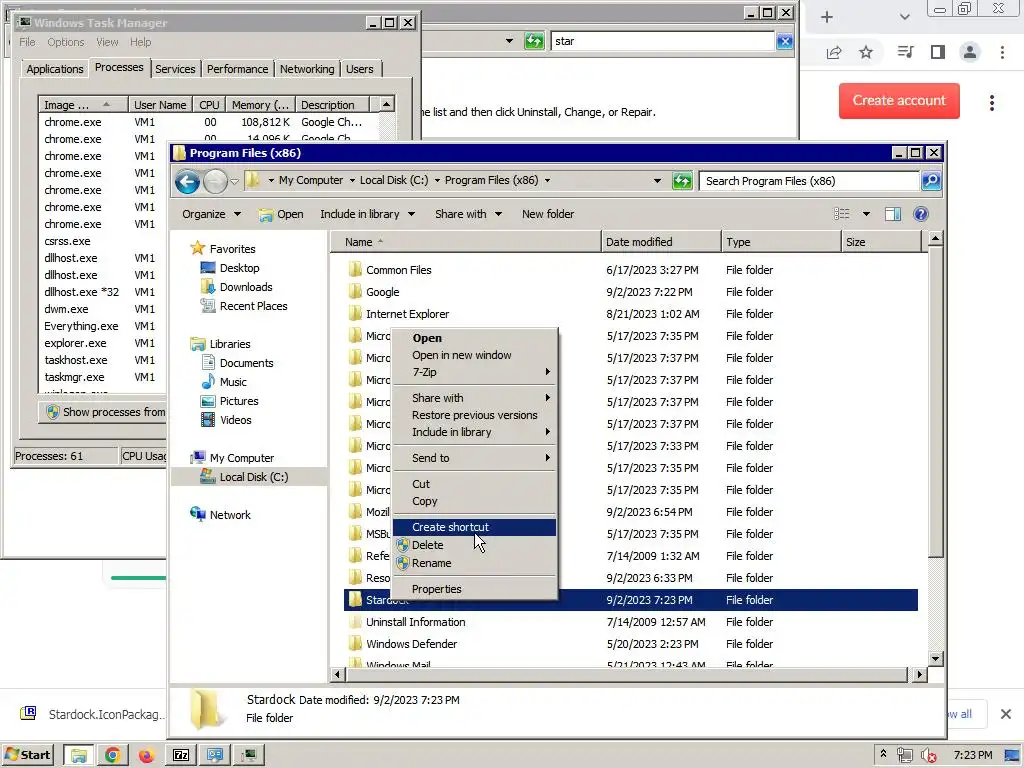
Task: Choose Copy from context menu
Action: click(474, 502)
